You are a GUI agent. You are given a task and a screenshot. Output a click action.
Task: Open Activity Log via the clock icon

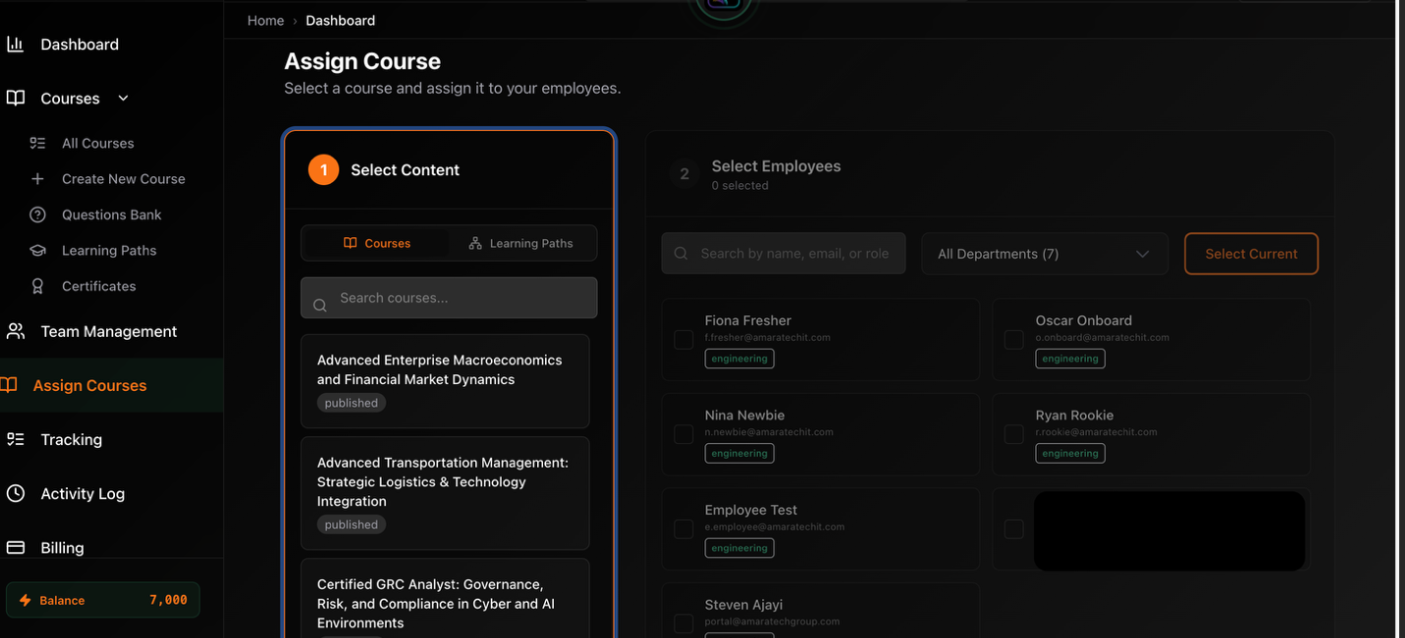point(15,493)
